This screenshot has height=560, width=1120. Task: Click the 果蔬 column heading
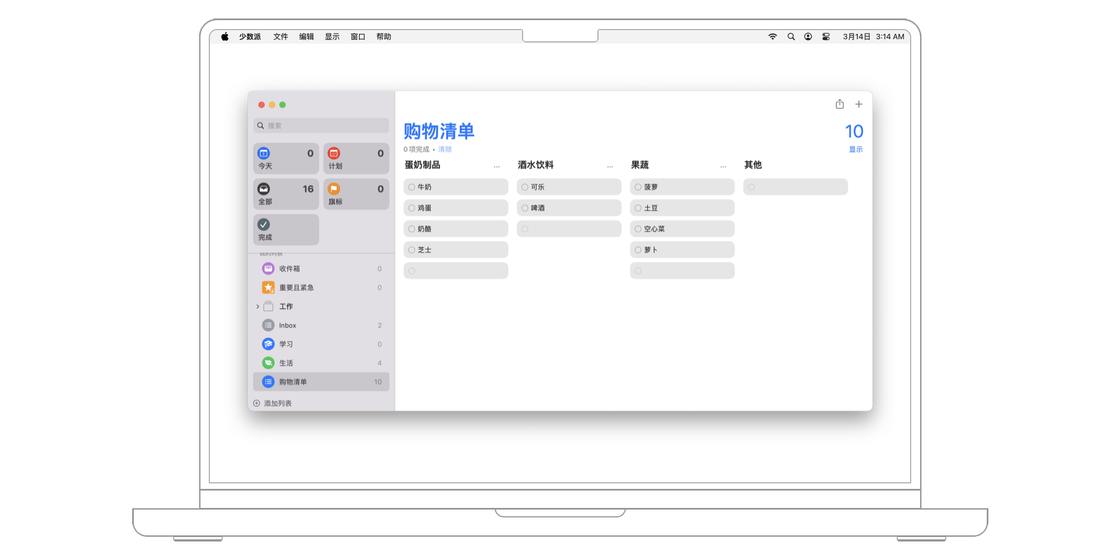coord(640,165)
